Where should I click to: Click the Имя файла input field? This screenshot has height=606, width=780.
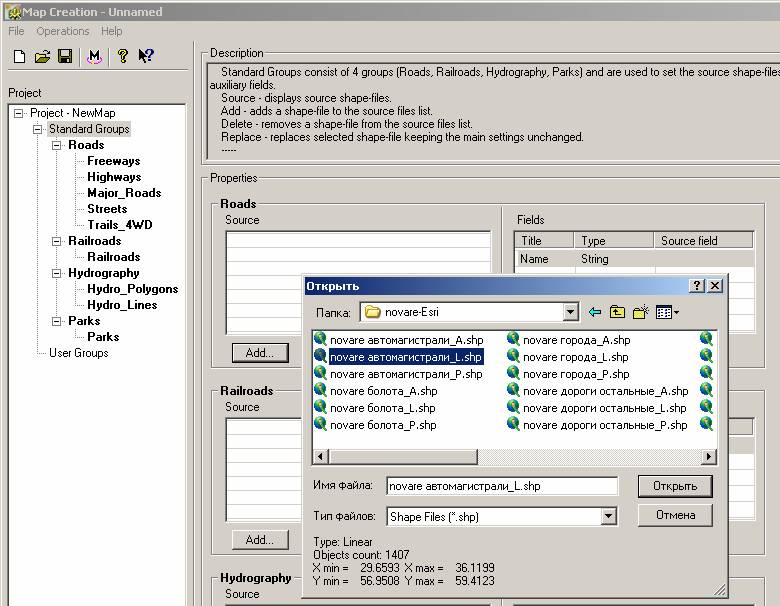click(x=502, y=486)
